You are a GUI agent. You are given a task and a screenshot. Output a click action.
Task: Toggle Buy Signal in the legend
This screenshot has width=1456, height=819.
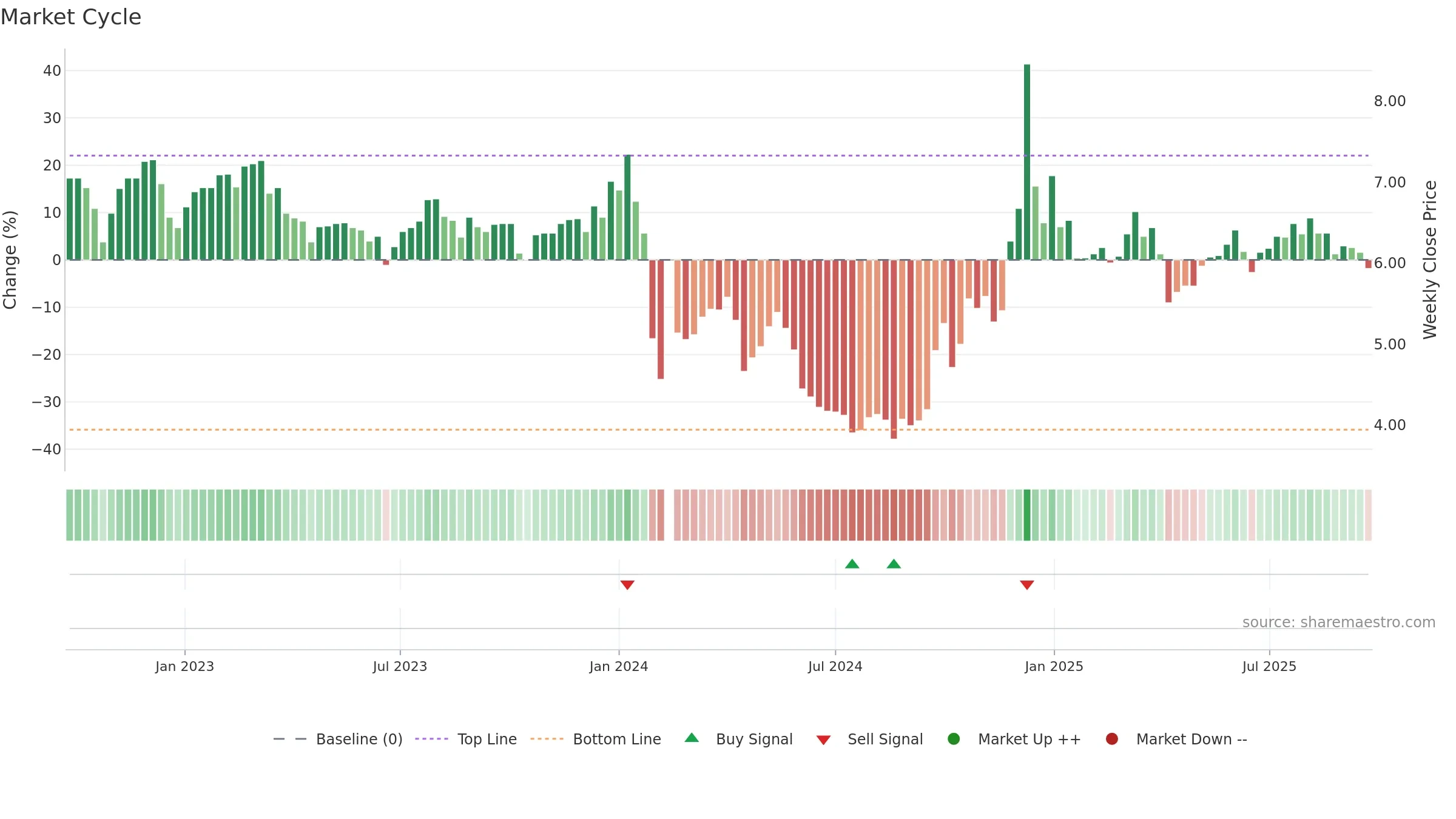[738, 739]
